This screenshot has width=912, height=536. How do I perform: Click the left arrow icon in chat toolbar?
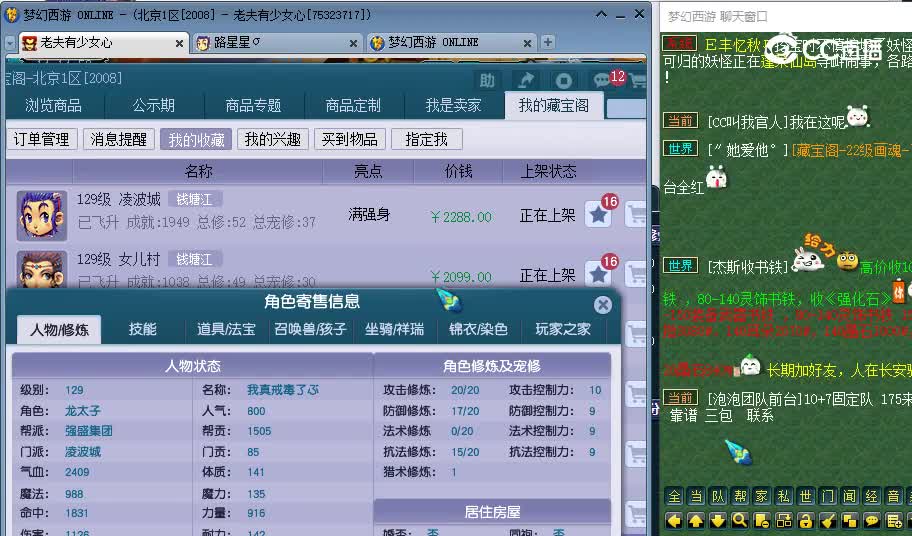pos(673,520)
